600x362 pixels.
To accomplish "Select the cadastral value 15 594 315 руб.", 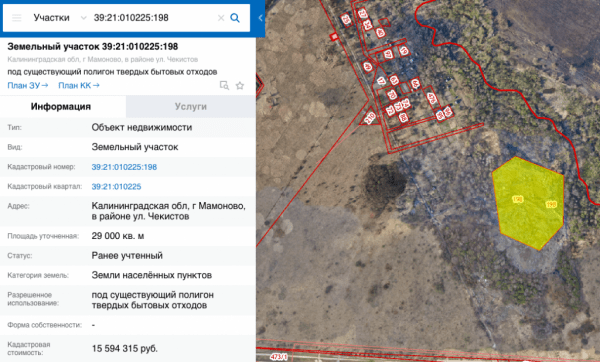I will coord(124,349).
